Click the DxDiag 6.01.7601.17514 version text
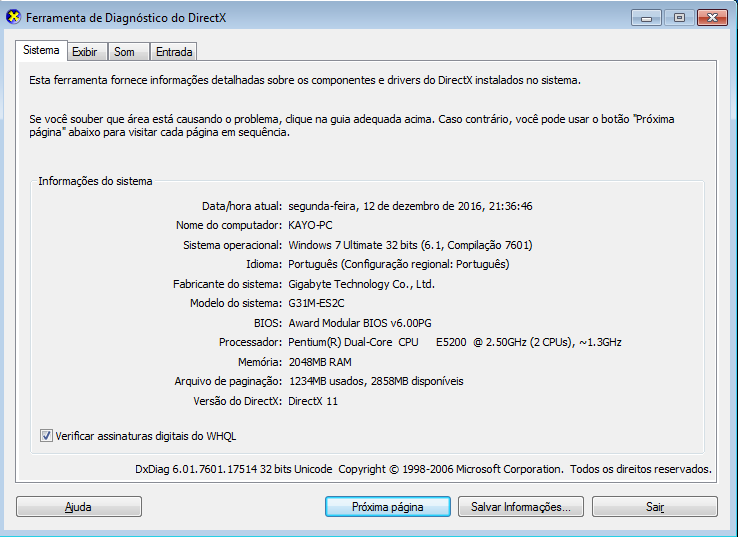 (423, 469)
